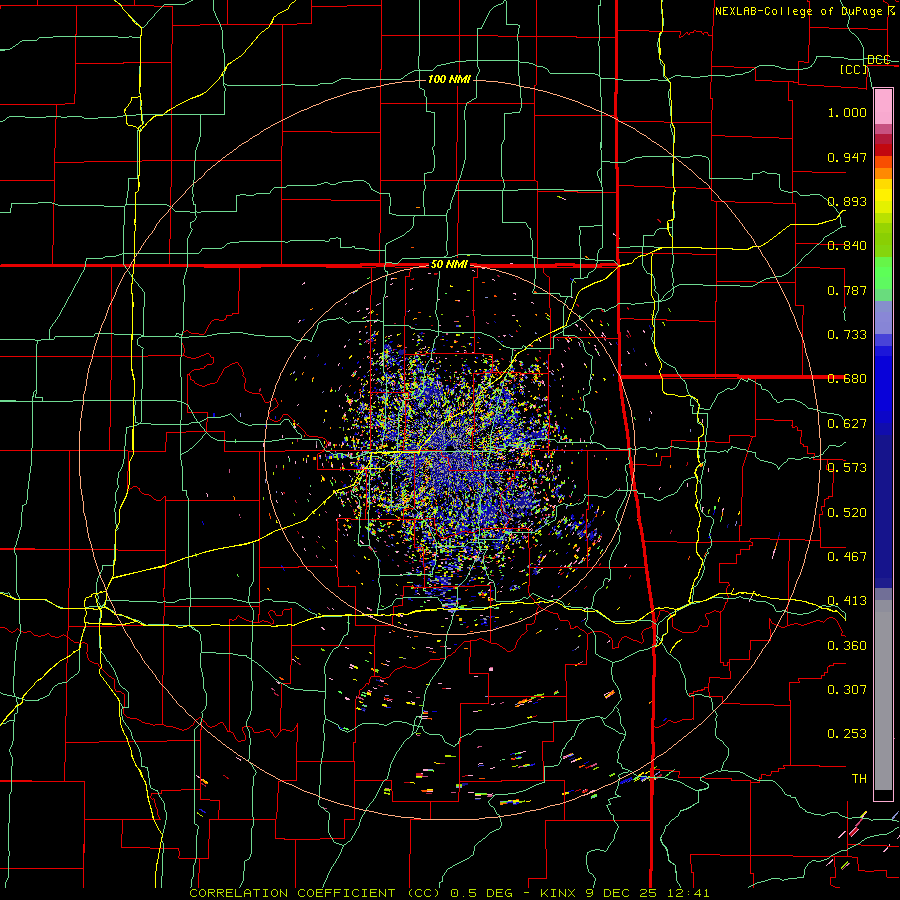Click the 0.467 scale value

pos(847,557)
